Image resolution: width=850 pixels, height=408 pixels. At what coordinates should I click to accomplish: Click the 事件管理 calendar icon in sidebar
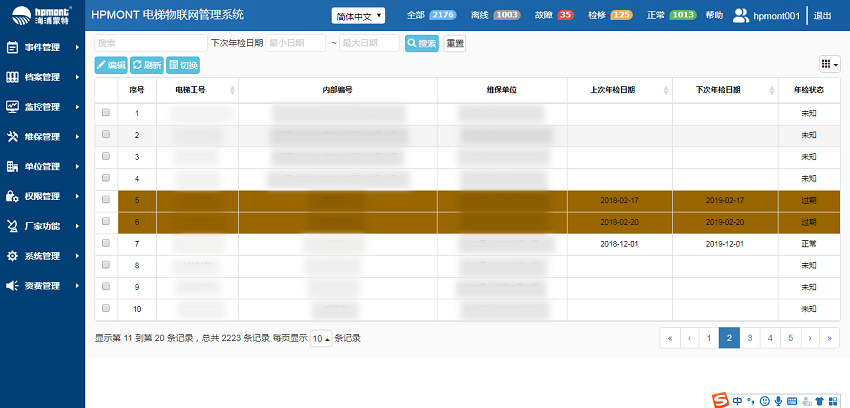click(13, 47)
